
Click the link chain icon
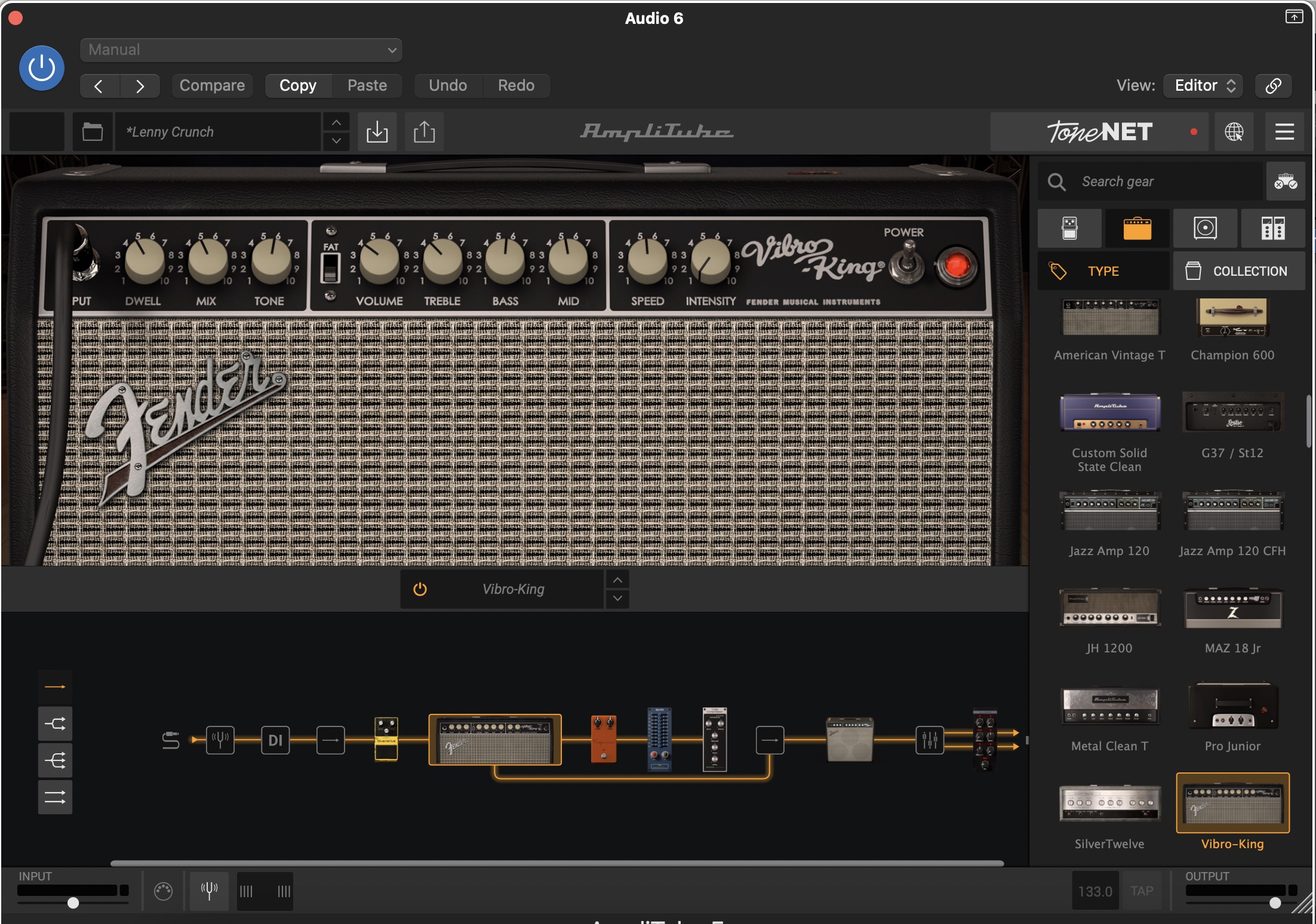click(1273, 86)
